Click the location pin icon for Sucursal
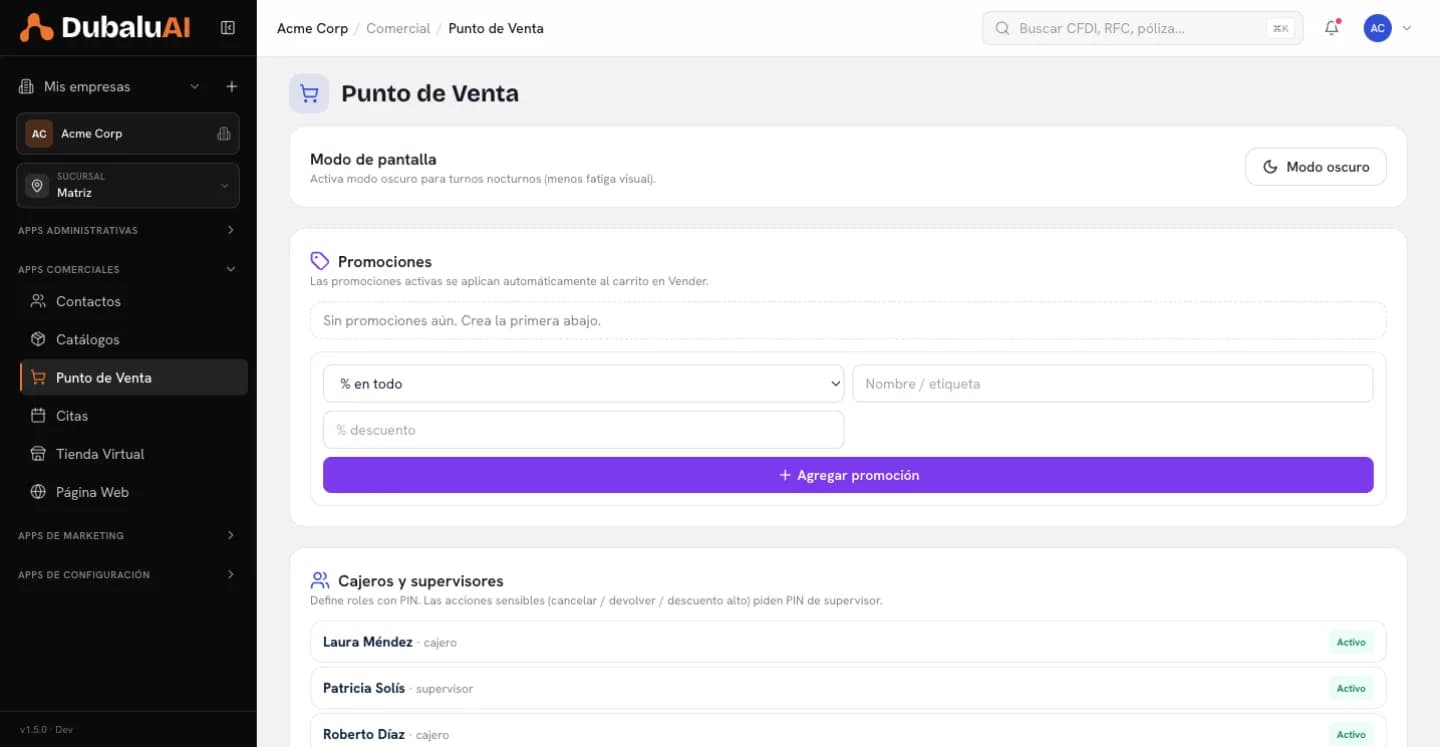Viewport: 1440px width, 747px height. [37, 186]
